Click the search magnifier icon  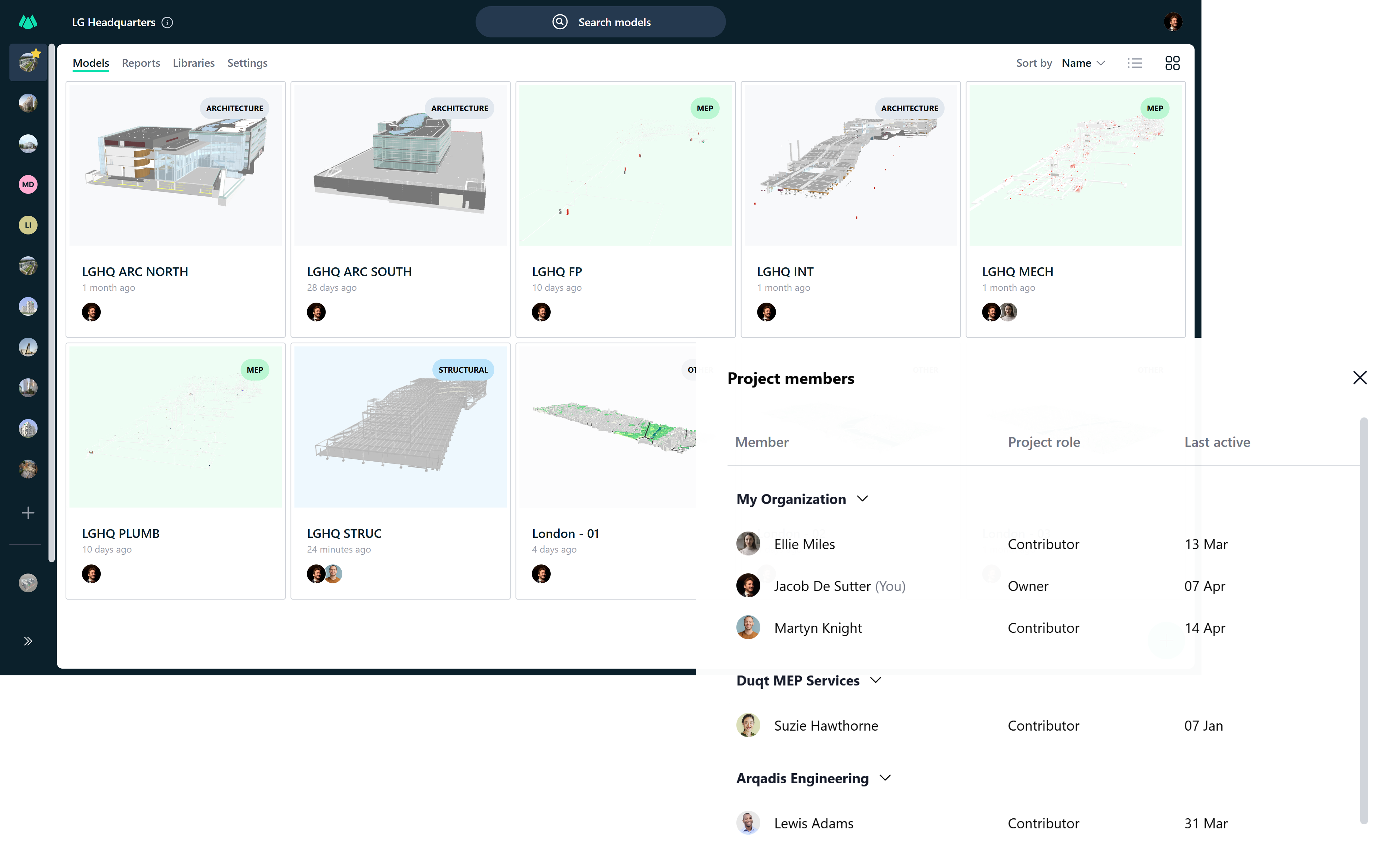click(560, 21)
